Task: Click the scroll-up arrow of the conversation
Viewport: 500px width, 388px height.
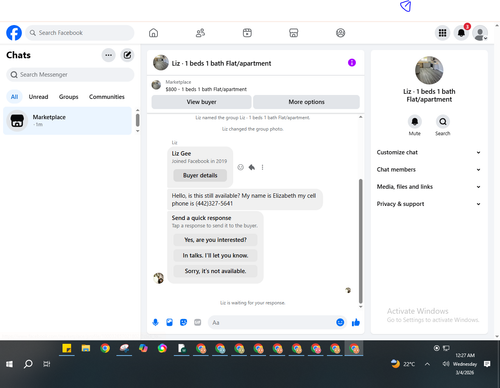Action: click(360, 117)
